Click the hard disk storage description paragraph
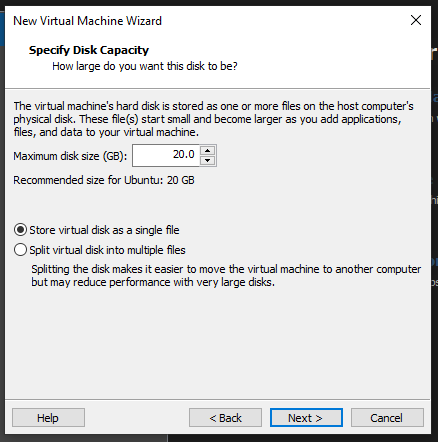 pyautogui.click(x=213, y=119)
